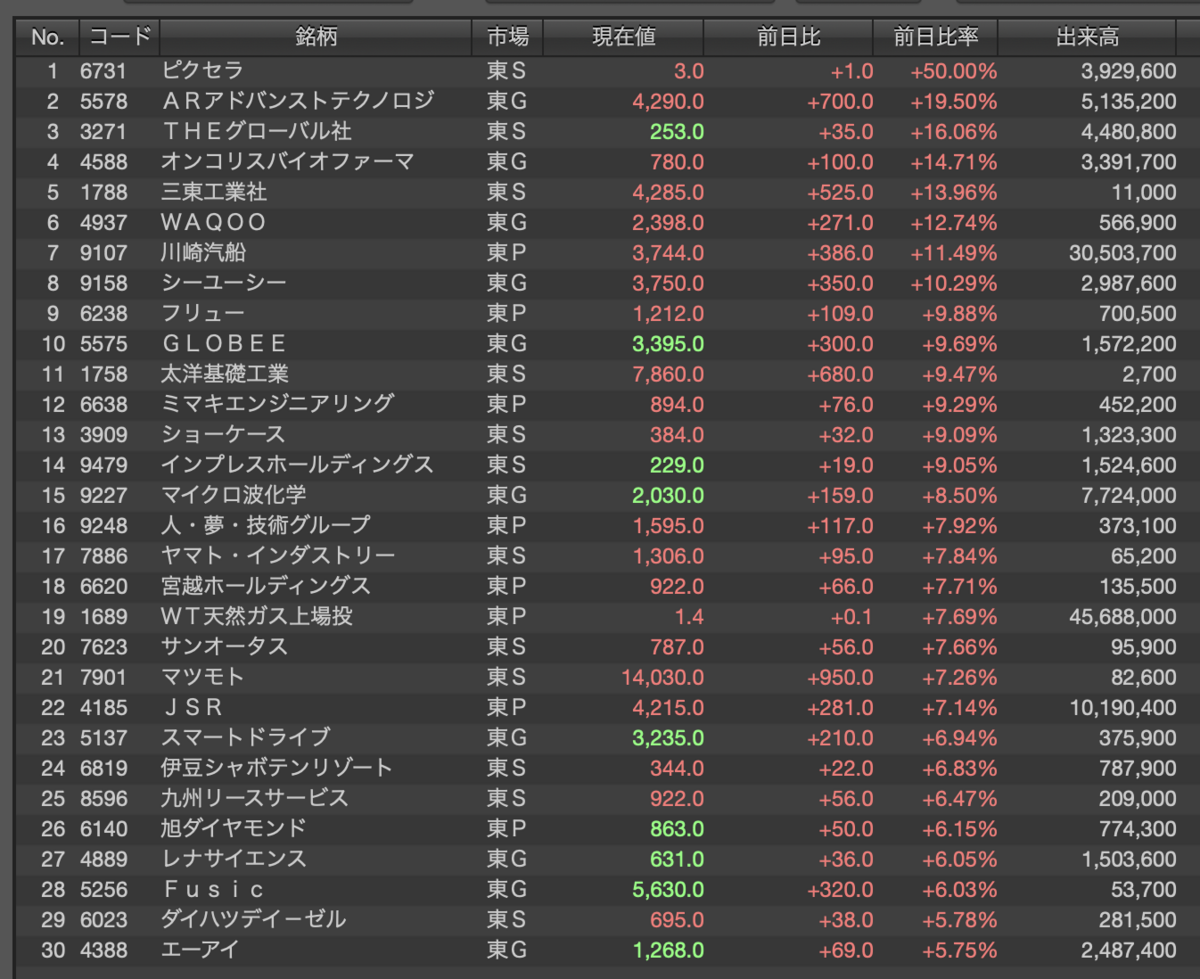This screenshot has width=1200, height=979.
Task: Click the +11.49% change rate
Action: coord(953,253)
